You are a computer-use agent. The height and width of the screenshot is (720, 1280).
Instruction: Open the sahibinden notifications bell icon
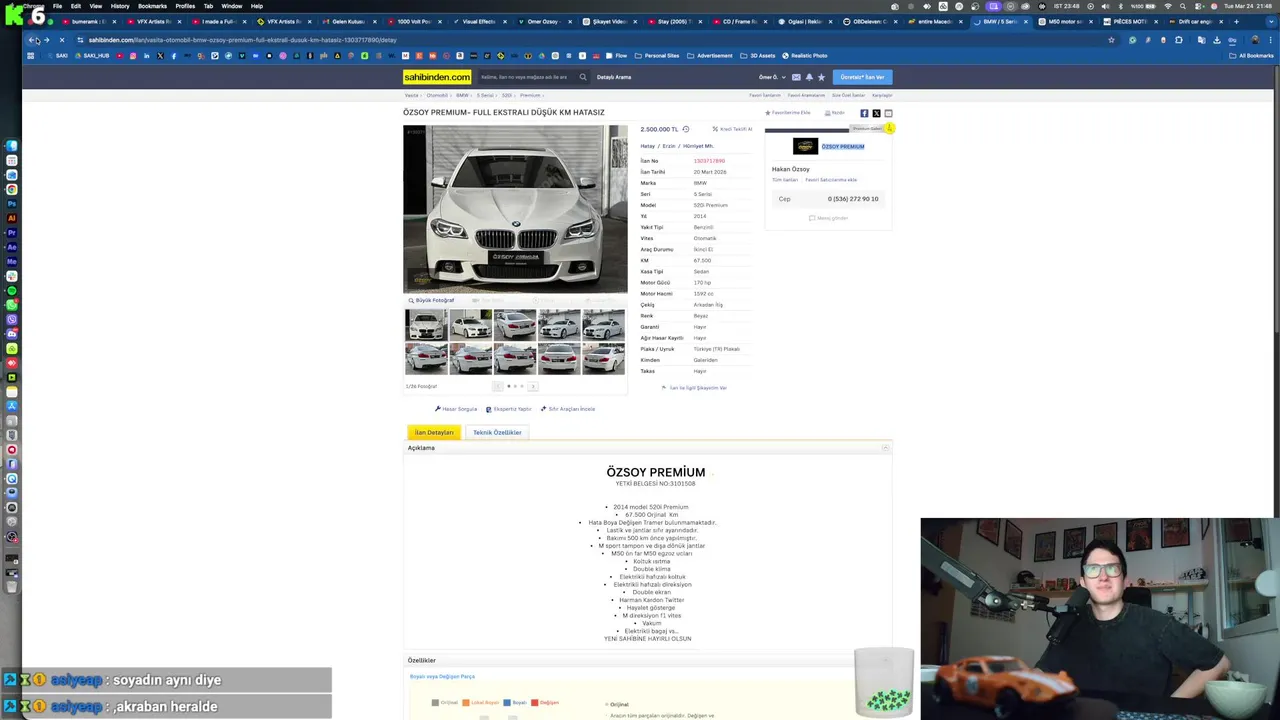(809, 77)
